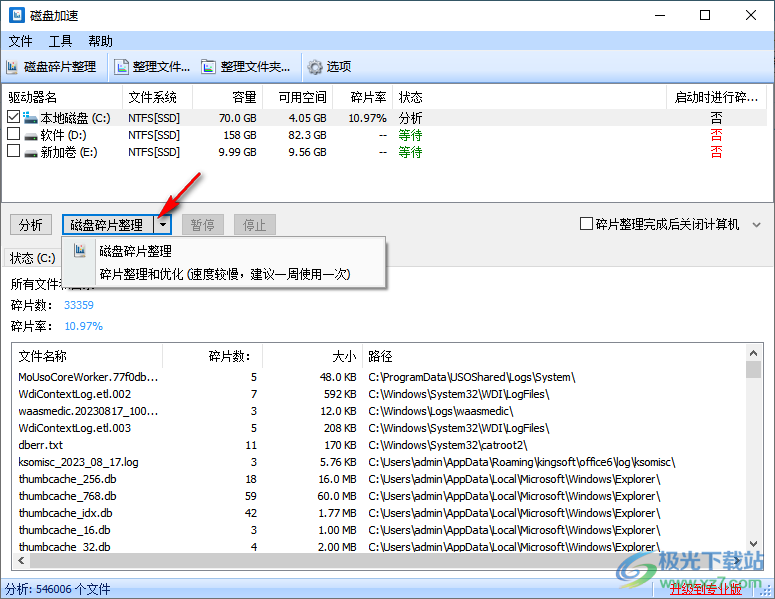Click the blue 10.97% fragmentation rate value

[84, 326]
